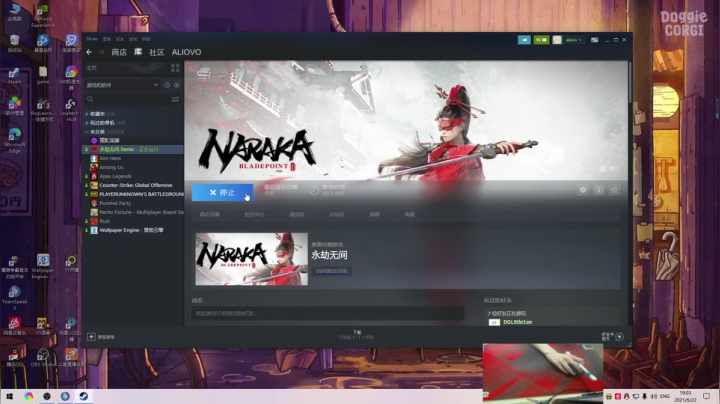Click the green notifications envelope button

541,40
